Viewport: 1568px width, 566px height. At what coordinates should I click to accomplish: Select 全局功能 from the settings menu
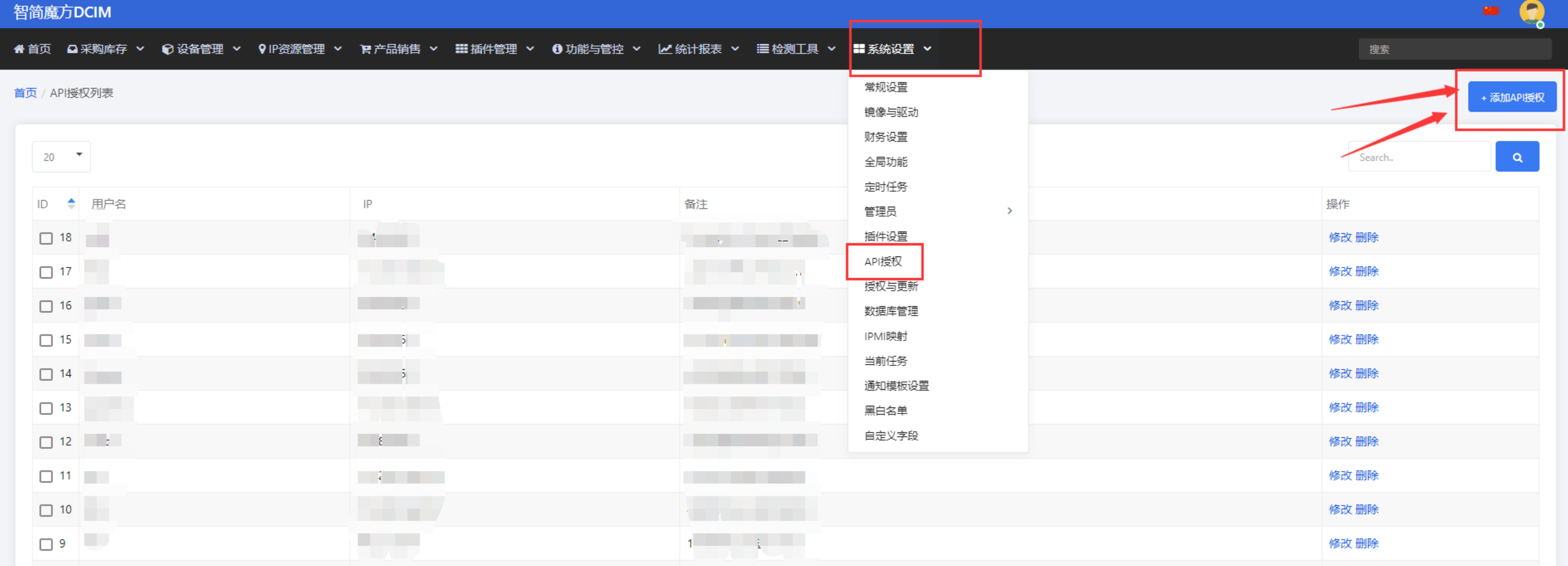click(886, 162)
